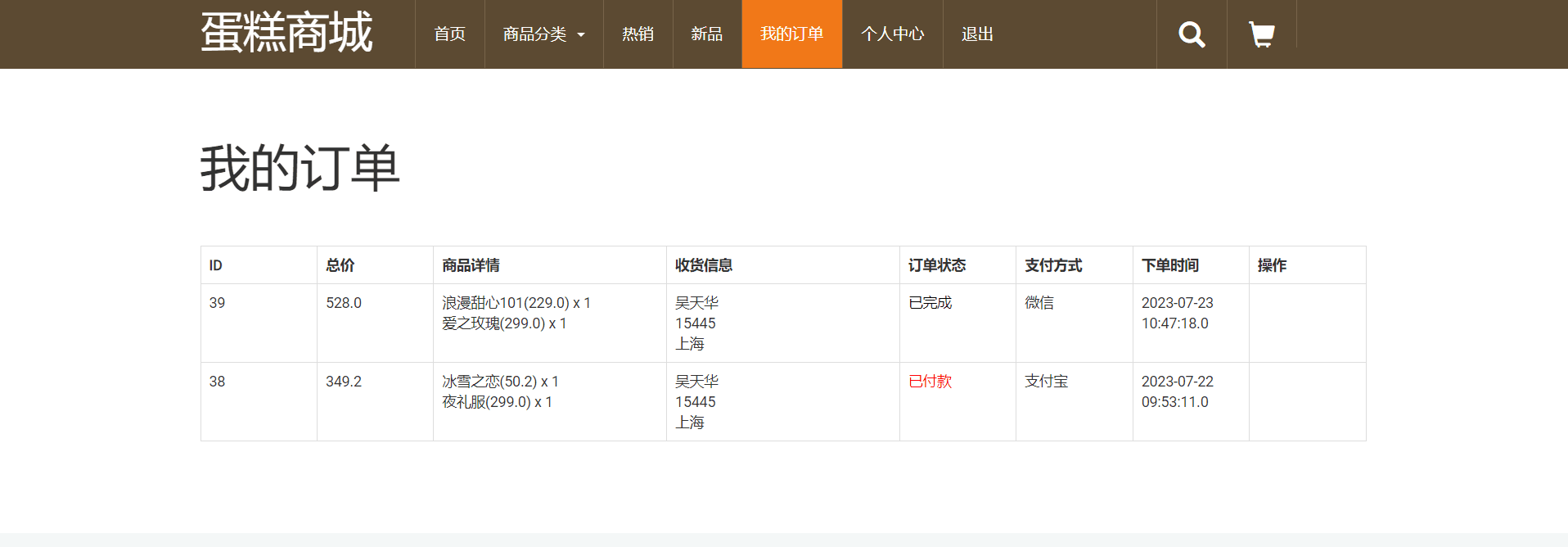Click order ID 38 cell
1568x547 pixels.
[259, 402]
